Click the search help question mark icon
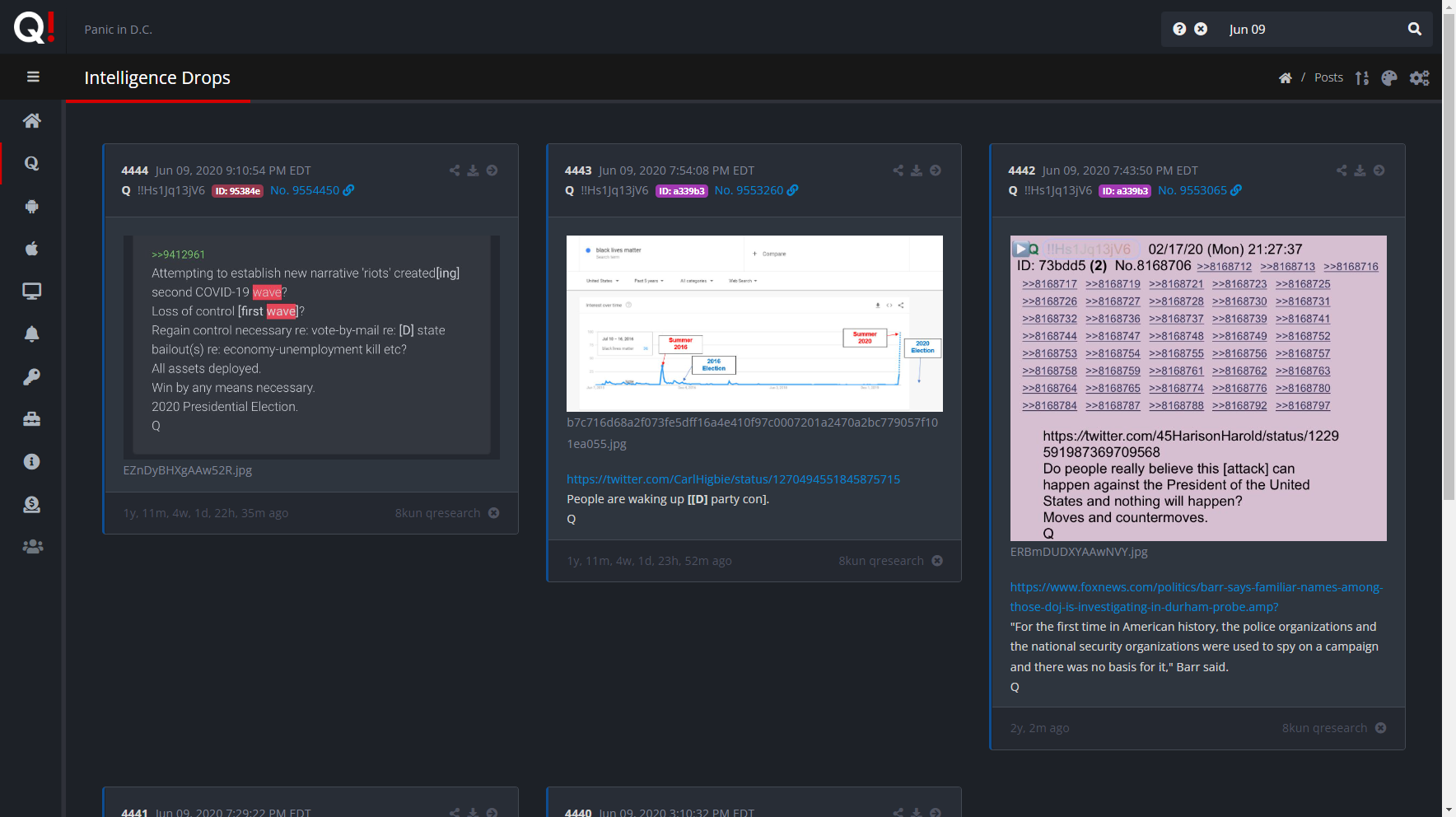1456x817 pixels. point(1179,29)
